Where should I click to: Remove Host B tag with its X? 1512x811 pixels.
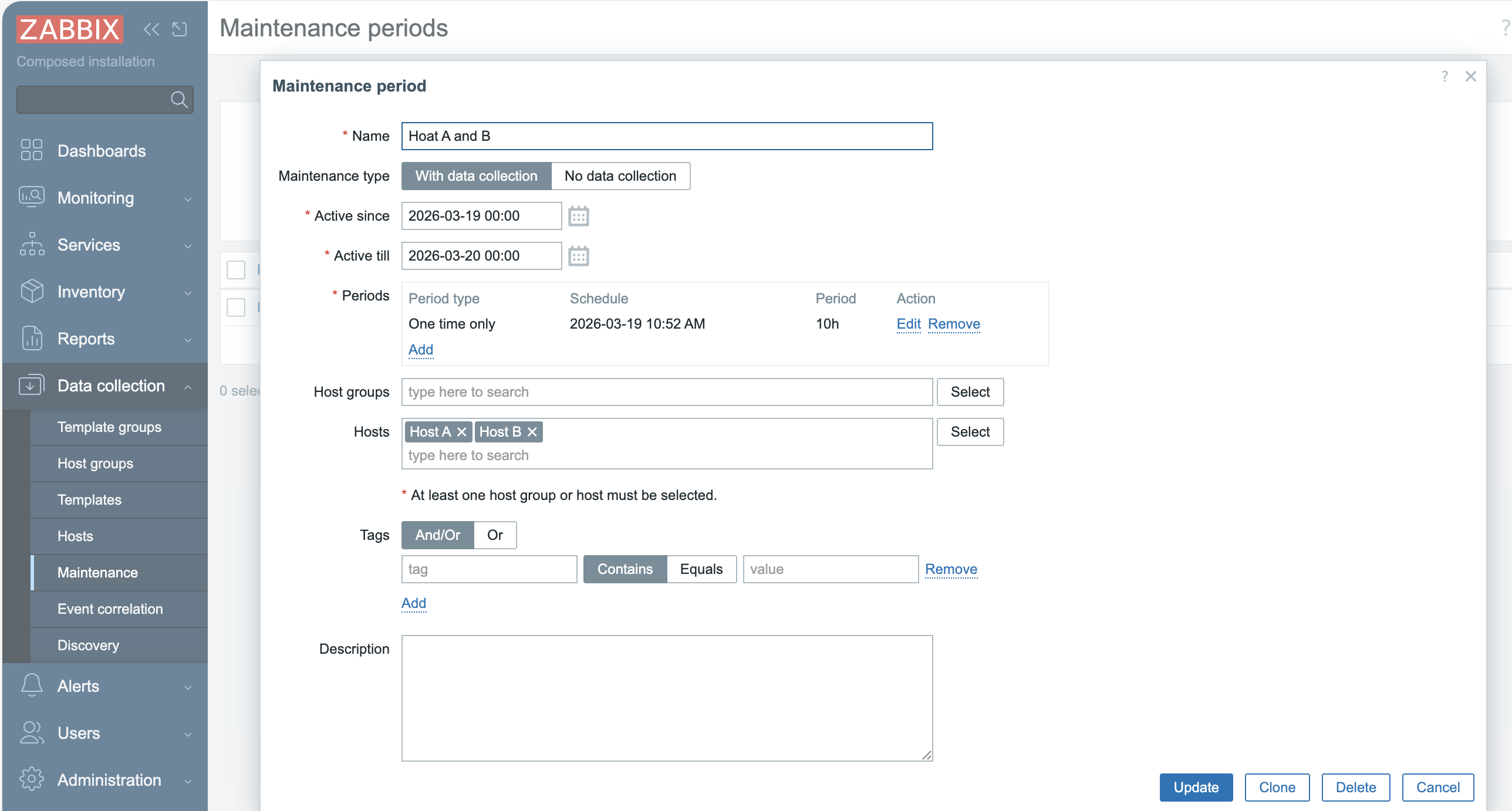tap(532, 432)
